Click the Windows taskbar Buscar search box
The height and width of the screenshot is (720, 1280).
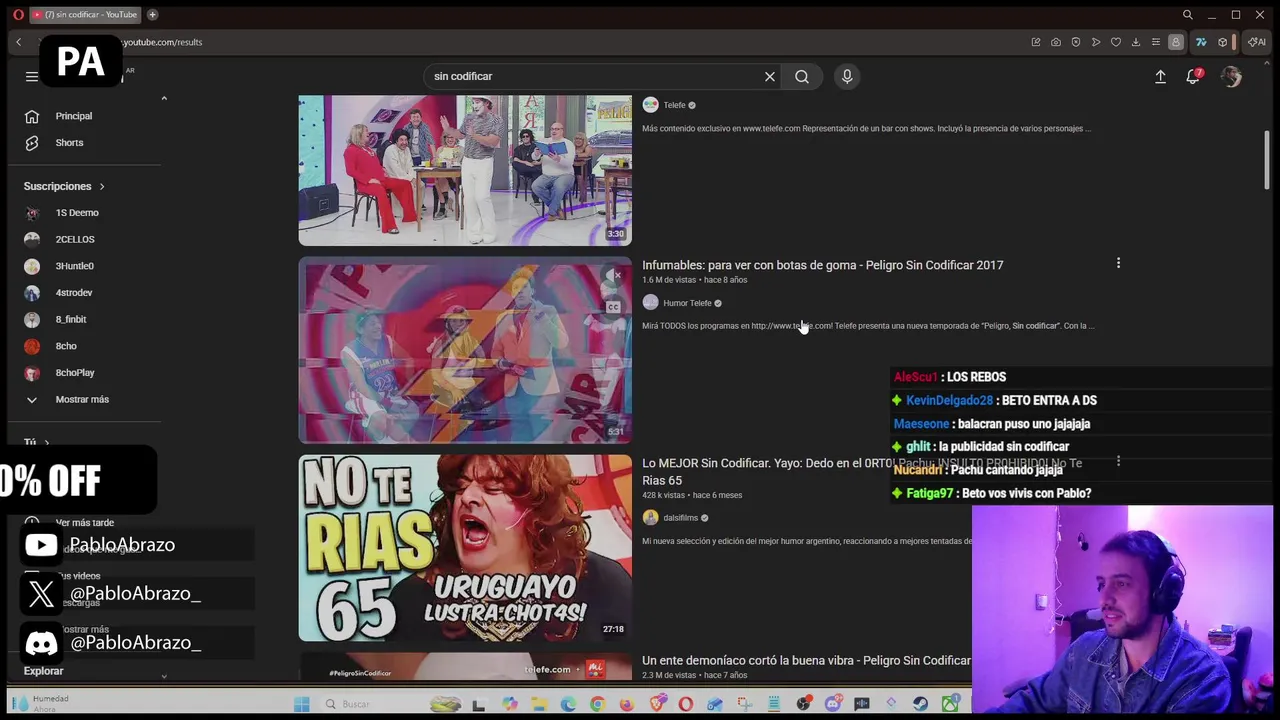(x=380, y=704)
